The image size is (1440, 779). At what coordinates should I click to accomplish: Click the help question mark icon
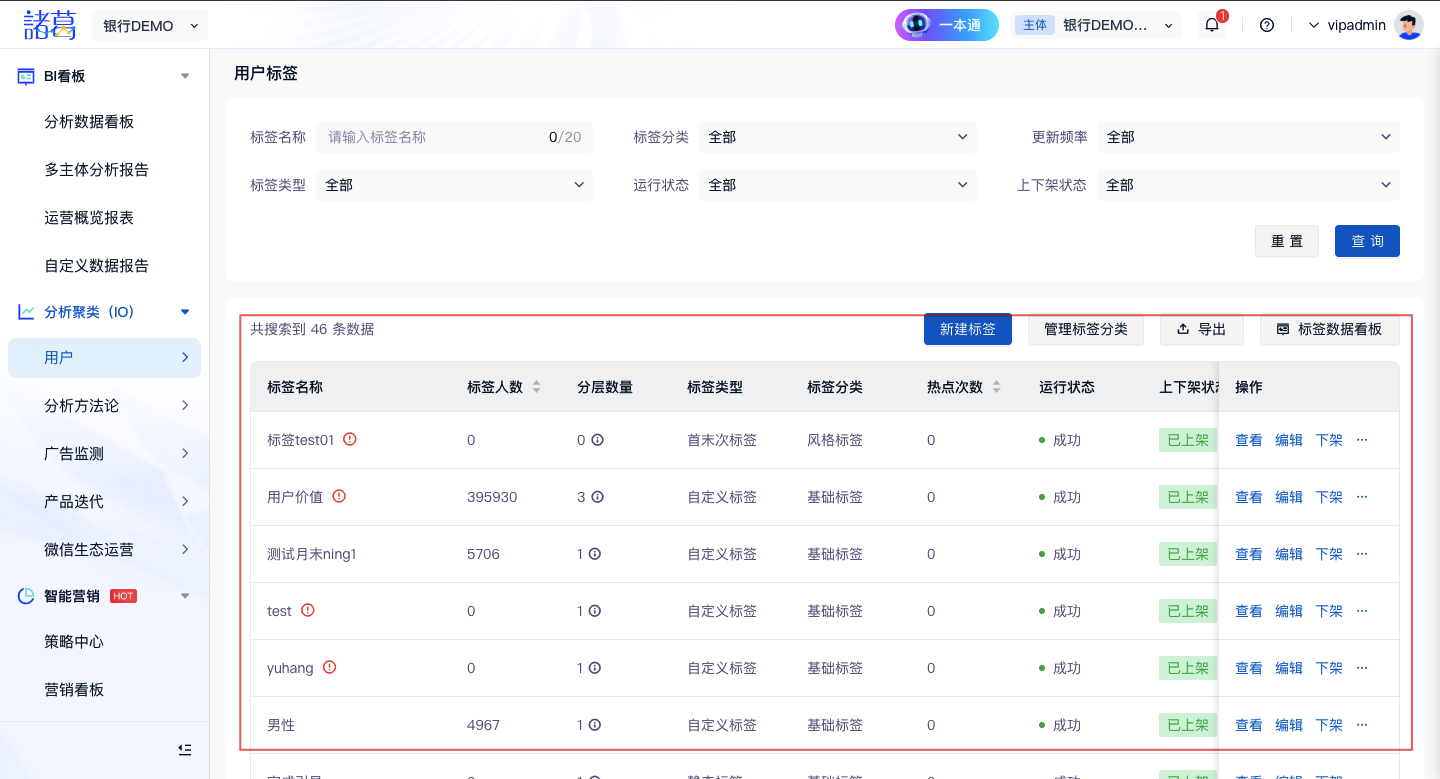pyautogui.click(x=1267, y=25)
